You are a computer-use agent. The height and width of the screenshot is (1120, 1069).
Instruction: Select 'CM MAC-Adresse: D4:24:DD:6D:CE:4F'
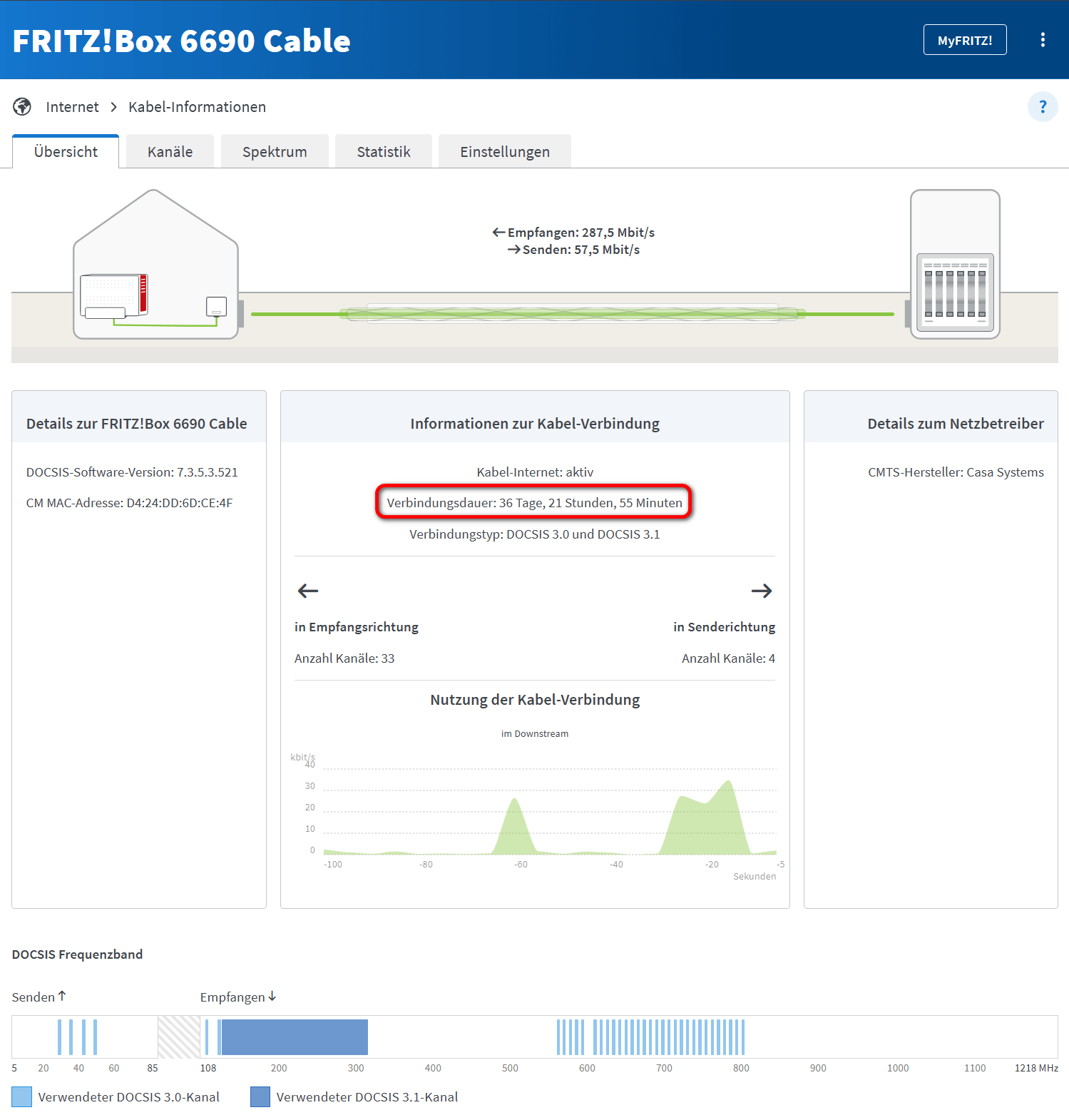click(129, 503)
